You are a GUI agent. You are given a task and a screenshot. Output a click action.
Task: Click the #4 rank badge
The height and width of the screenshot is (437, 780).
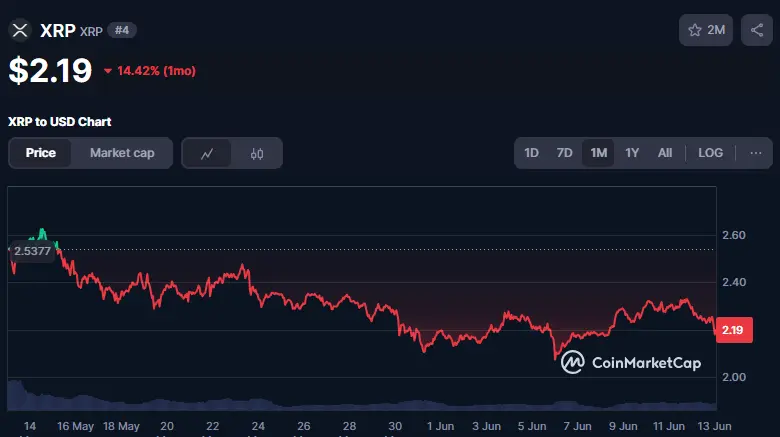tap(122, 30)
